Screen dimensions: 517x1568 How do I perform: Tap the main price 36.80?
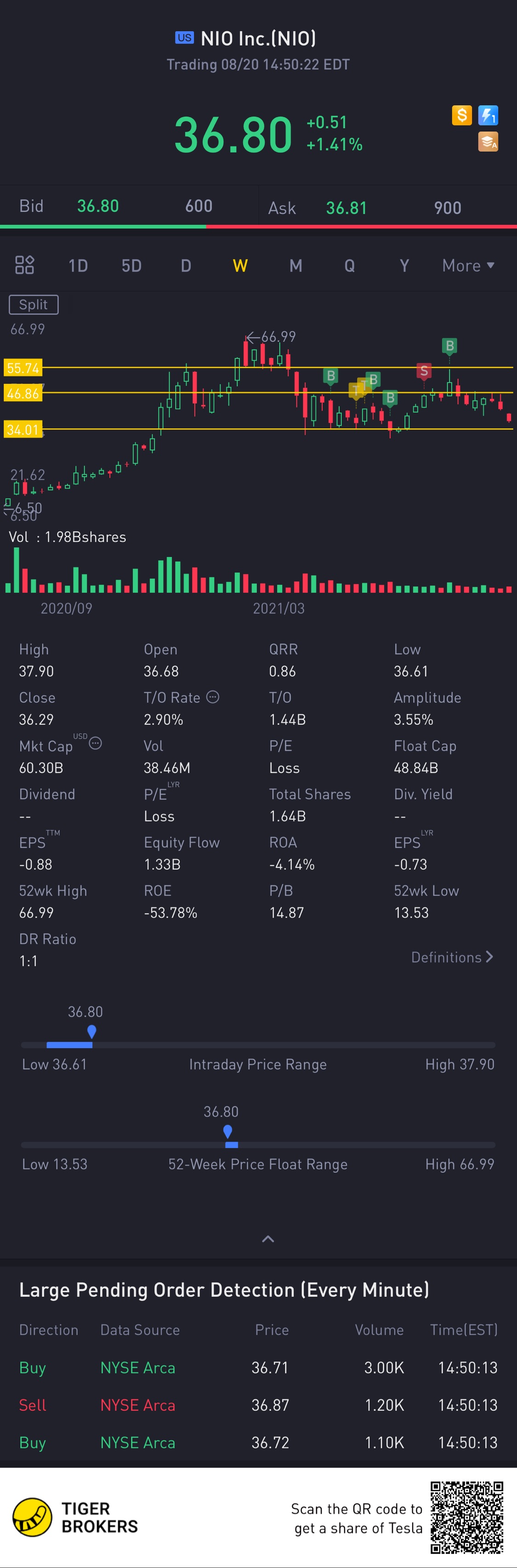coord(233,135)
